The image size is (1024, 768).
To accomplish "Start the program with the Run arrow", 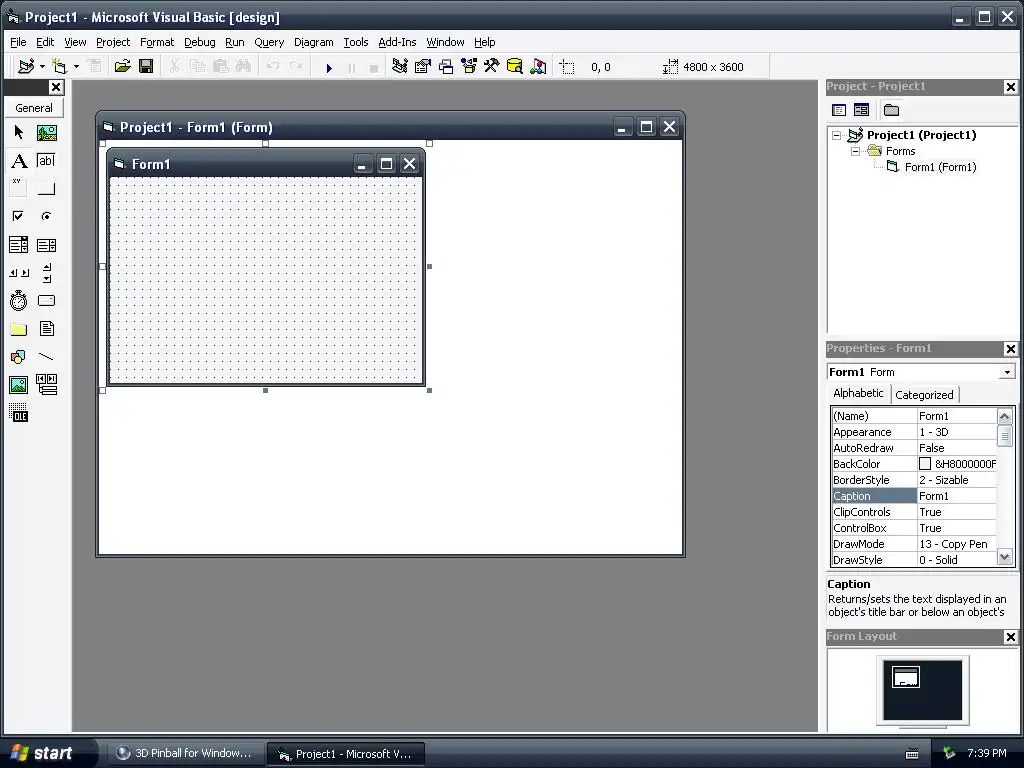I will [x=329, y=67].
